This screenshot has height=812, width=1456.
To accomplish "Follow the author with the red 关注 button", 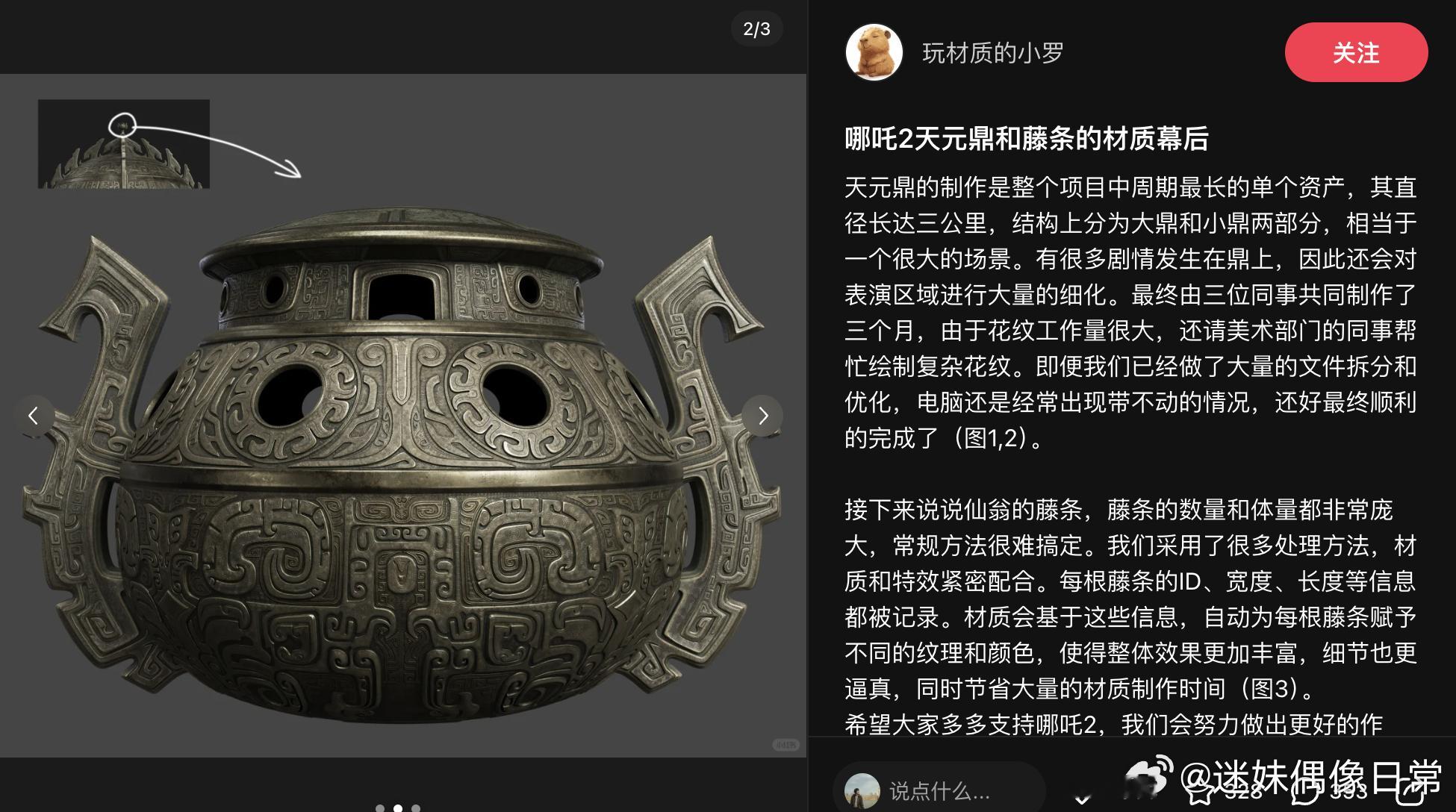I will pos(1356,52).
